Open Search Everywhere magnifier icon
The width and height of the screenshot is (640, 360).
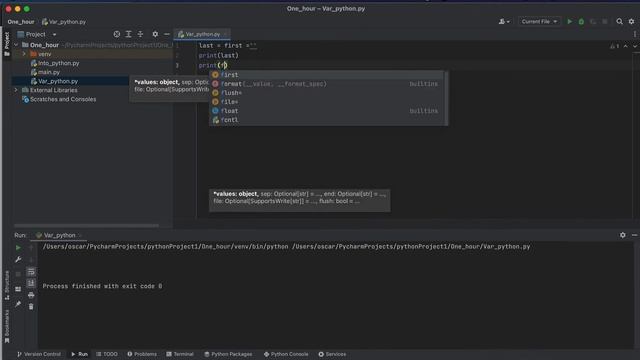point(619,22)
